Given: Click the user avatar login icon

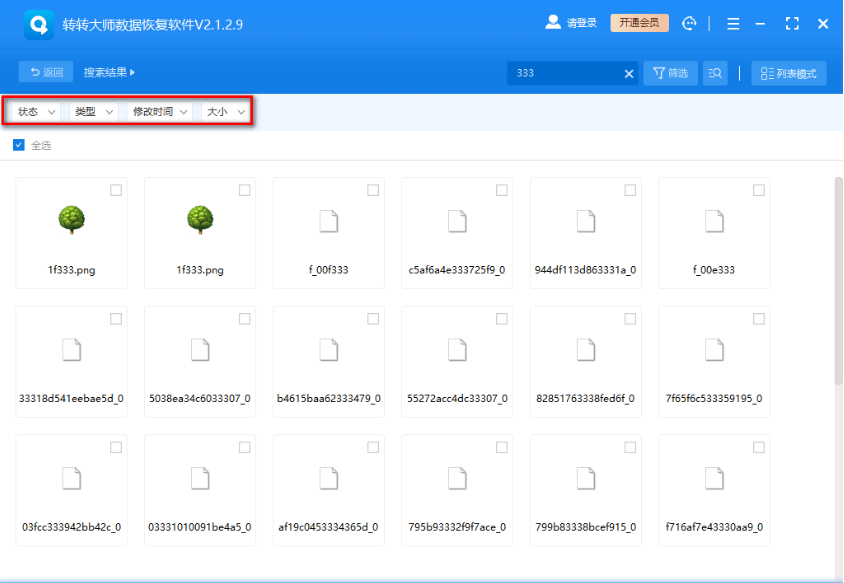Looking at the screenshot, I should [x=553, y=22].
